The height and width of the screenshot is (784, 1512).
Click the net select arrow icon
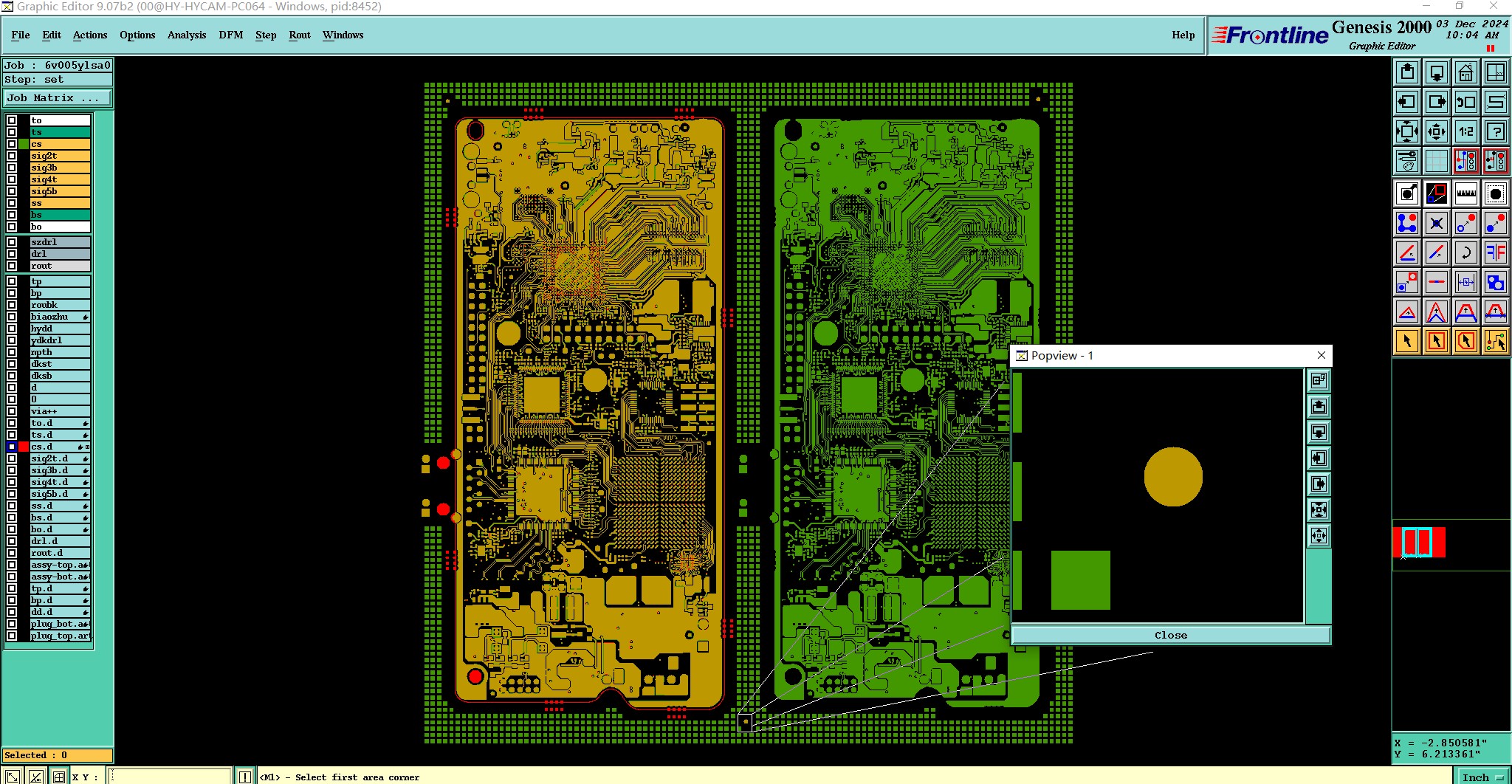tap(1496, 341)
